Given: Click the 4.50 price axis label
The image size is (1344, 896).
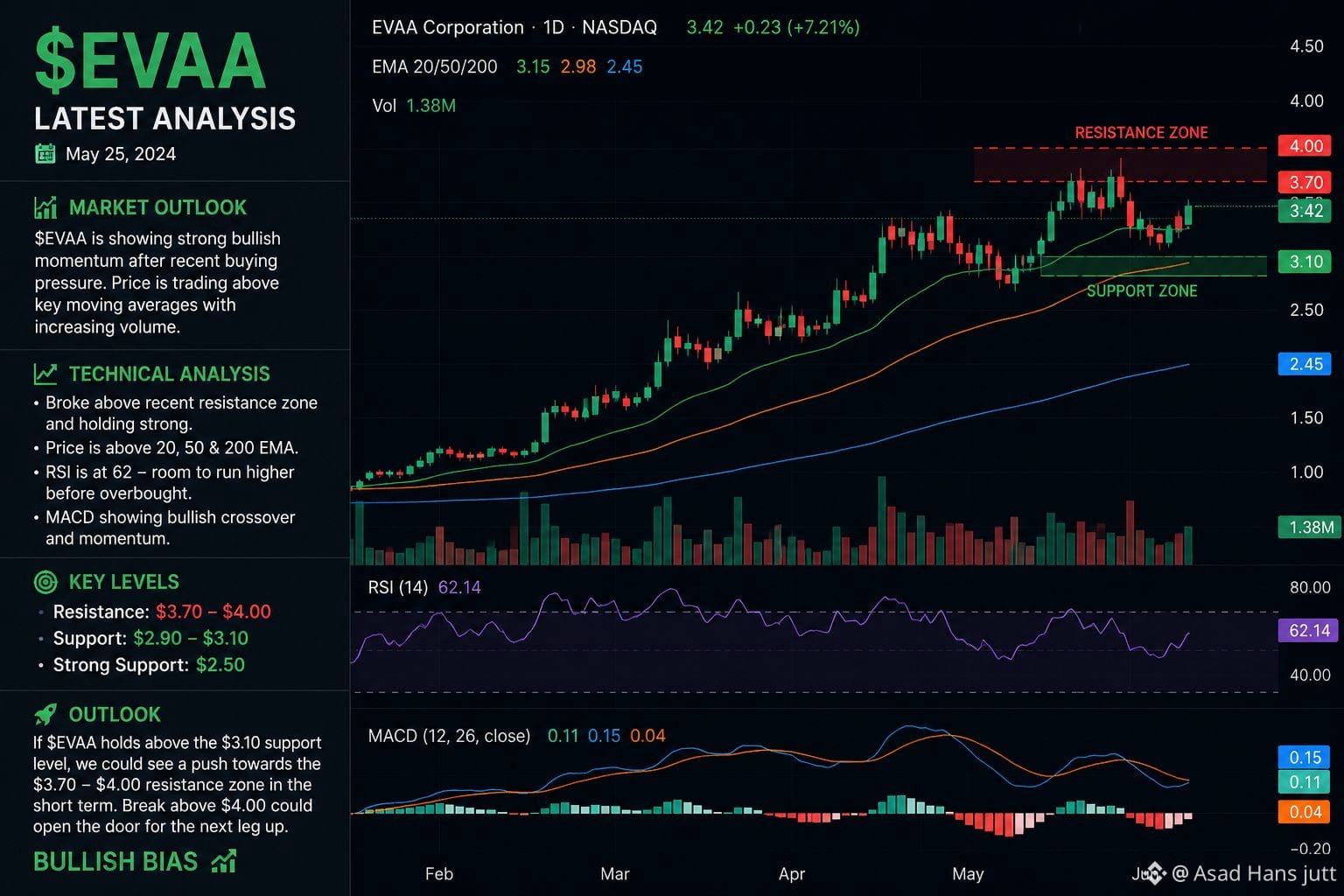Looking at the screenshot, I should pyautogui.click(x=1306, y=46).
